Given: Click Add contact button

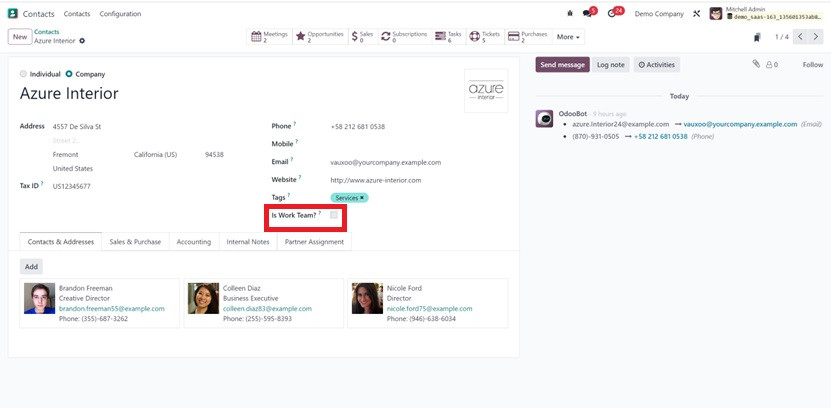Looking at the screenshot, I should click(31, 267).
